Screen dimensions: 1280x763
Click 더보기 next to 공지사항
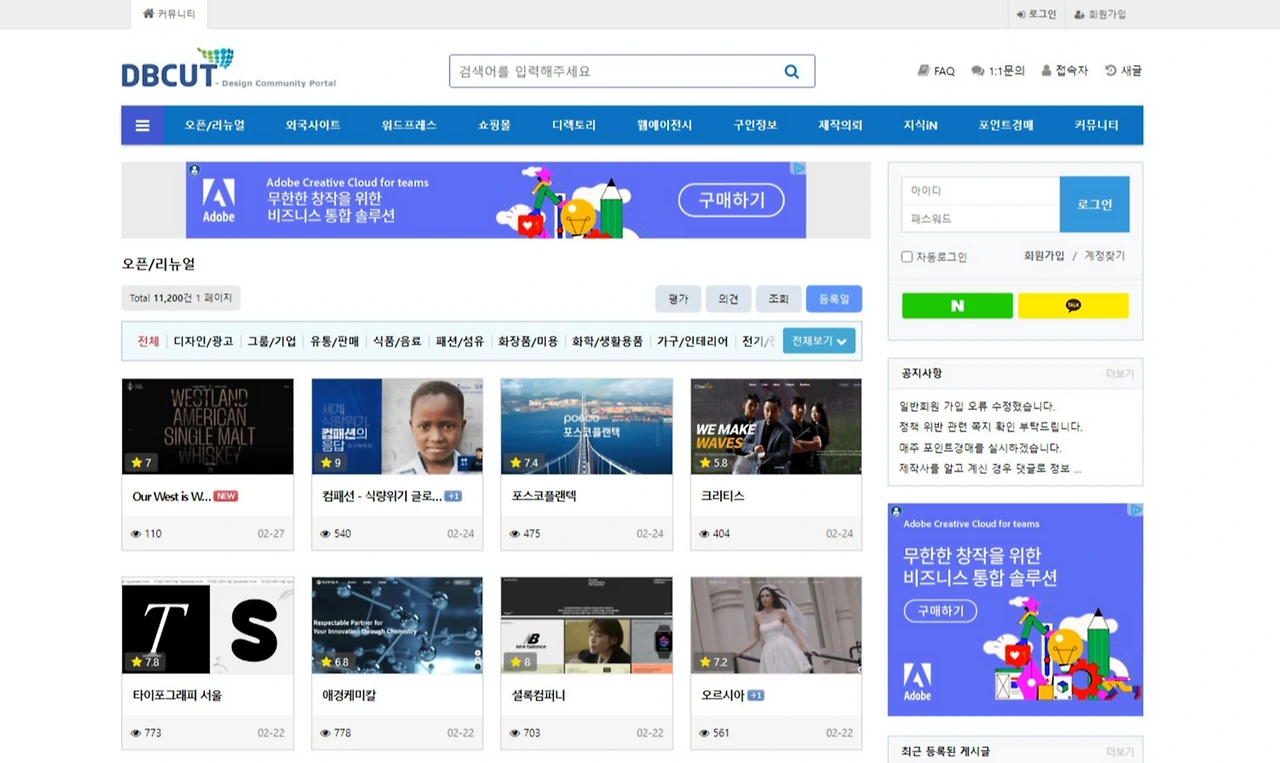(1120, 374)
